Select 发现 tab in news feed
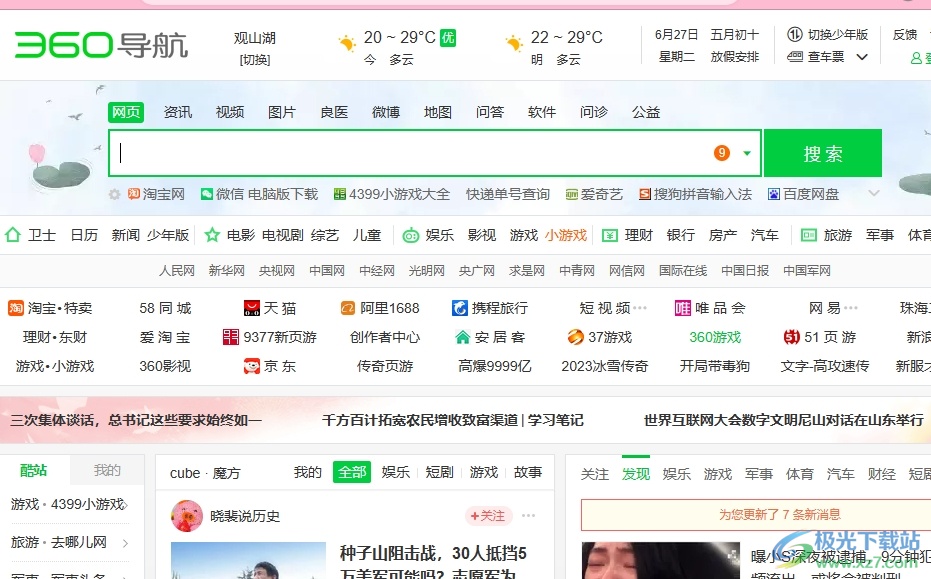 [636, 474]
